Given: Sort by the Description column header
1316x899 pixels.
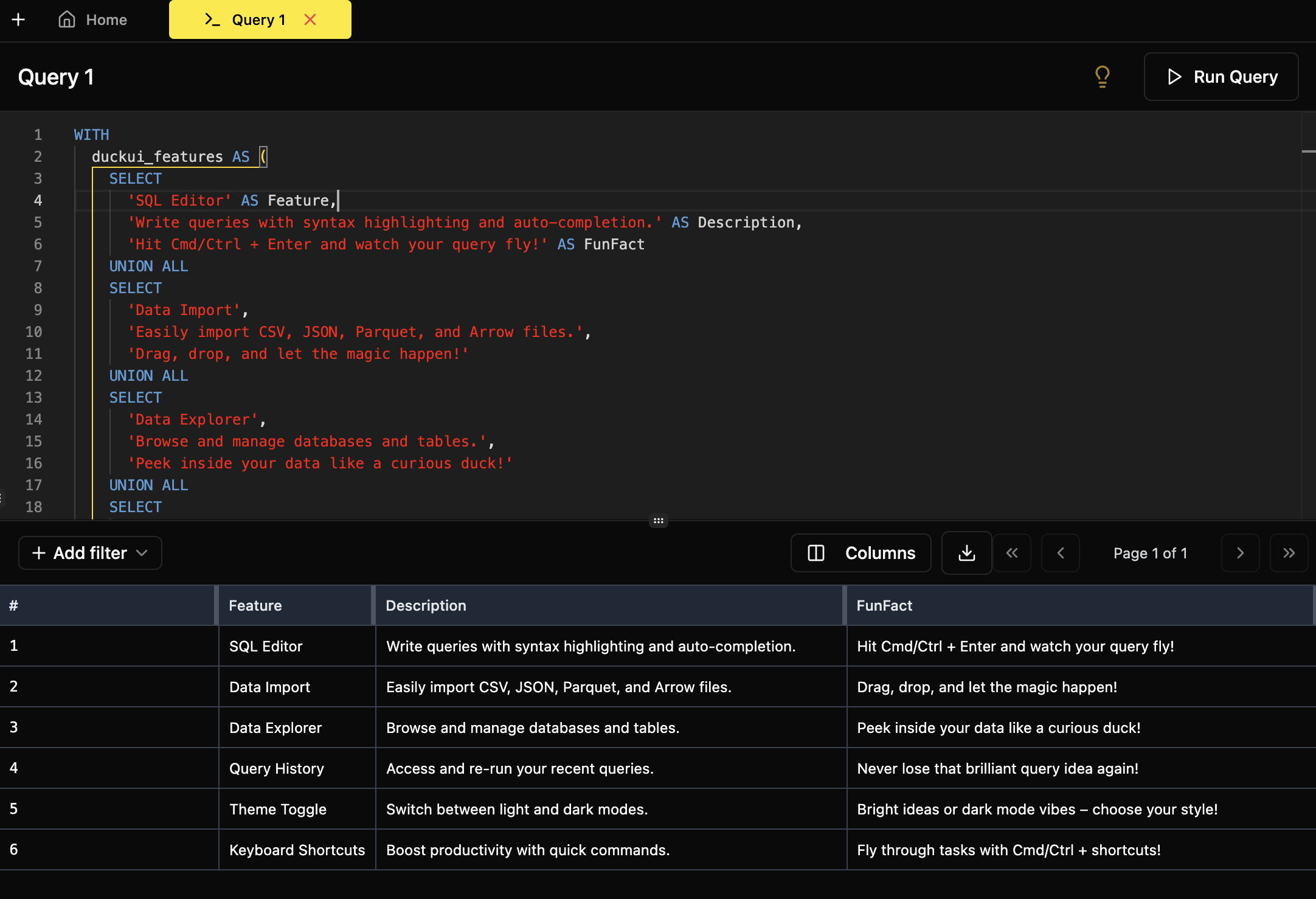Looking at the screenshot, I should [609, 605].
